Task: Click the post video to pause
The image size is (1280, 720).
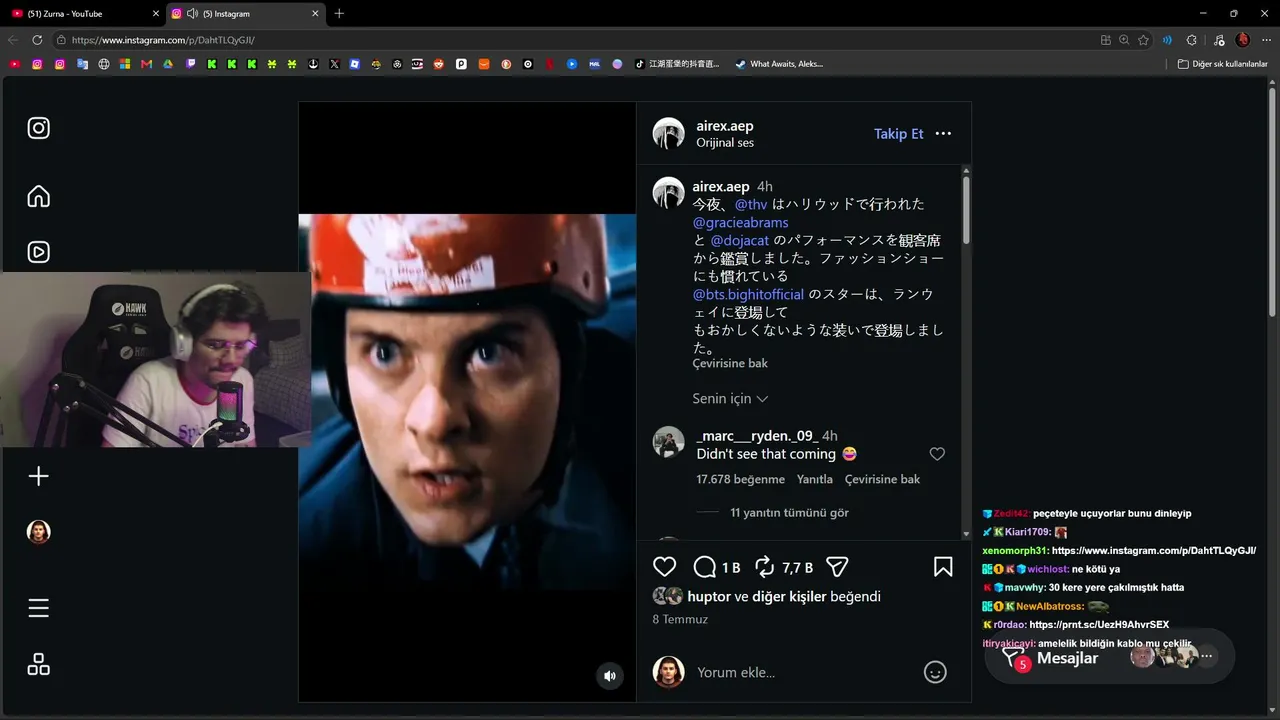Action: (x=467, y=401)
